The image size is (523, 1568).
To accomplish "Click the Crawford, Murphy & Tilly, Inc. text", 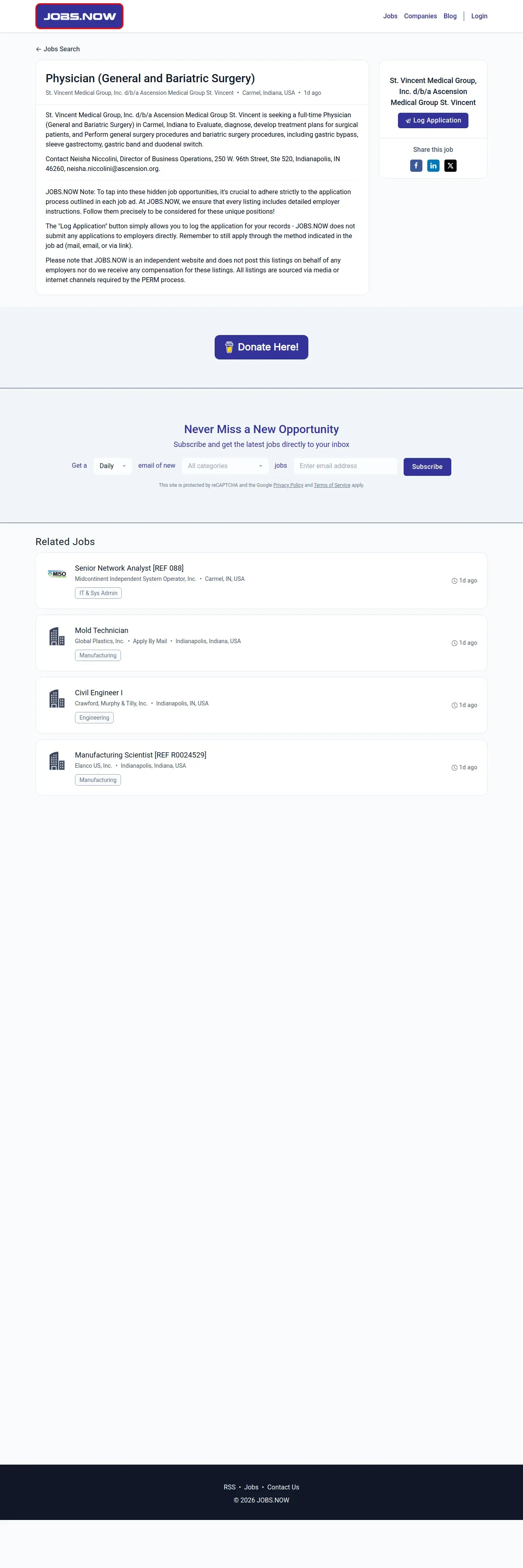I will pyautogui.click(x=111, y=704).
